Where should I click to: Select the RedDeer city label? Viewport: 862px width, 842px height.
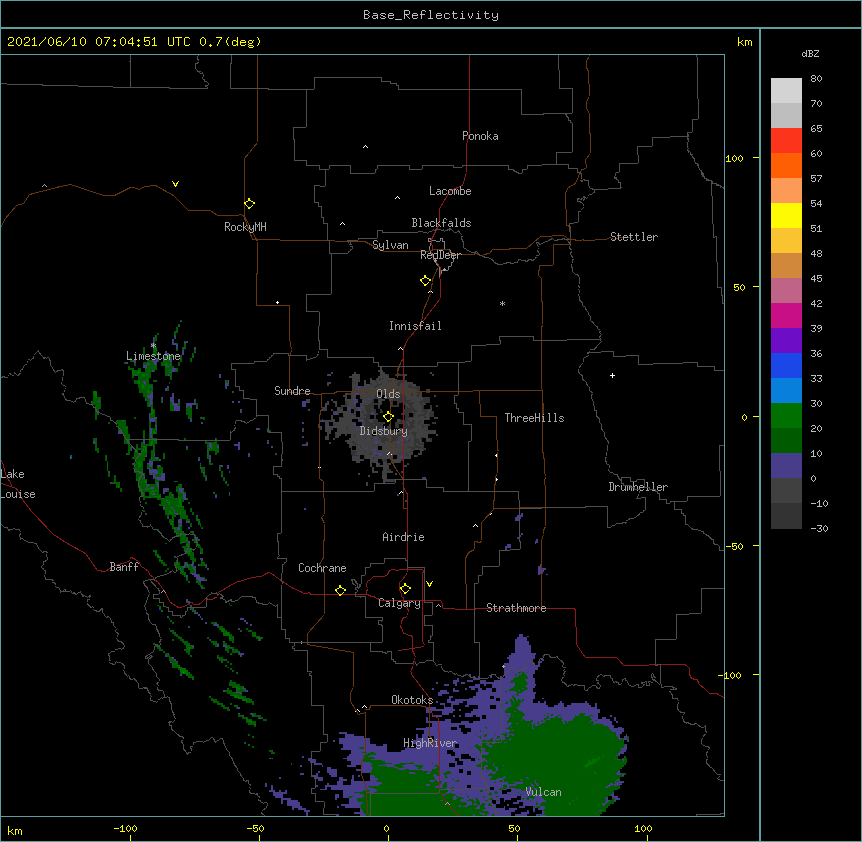[440, 255]
